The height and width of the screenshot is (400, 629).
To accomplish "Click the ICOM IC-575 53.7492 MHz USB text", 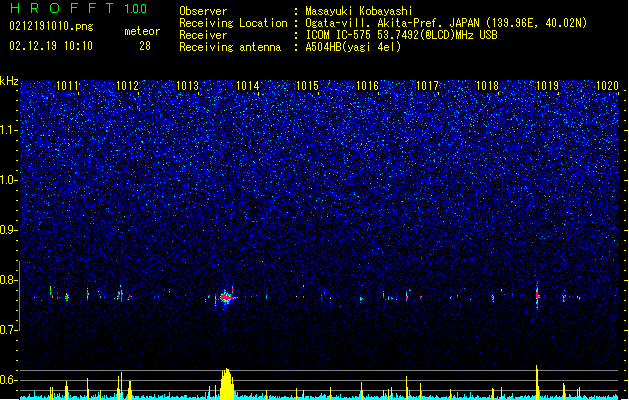I will pos(401,35).
